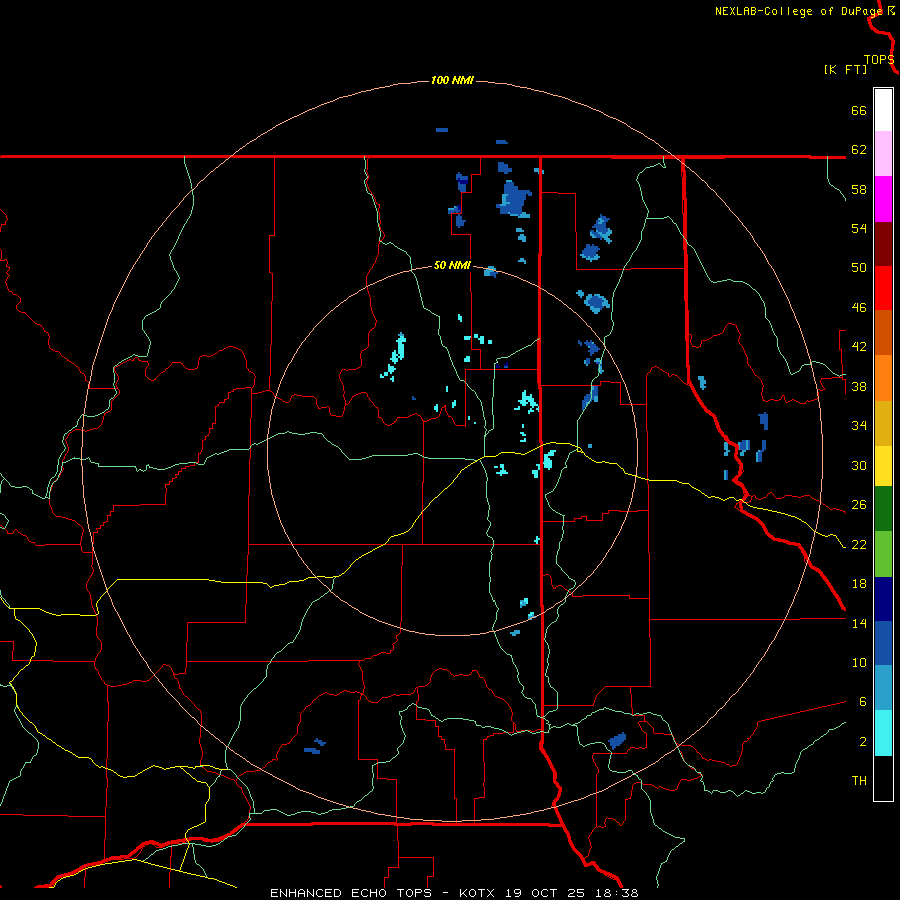Screen dimensions: 900x900
Task: Click the light blue swatch next to 6
Action: tap(883, 687)
